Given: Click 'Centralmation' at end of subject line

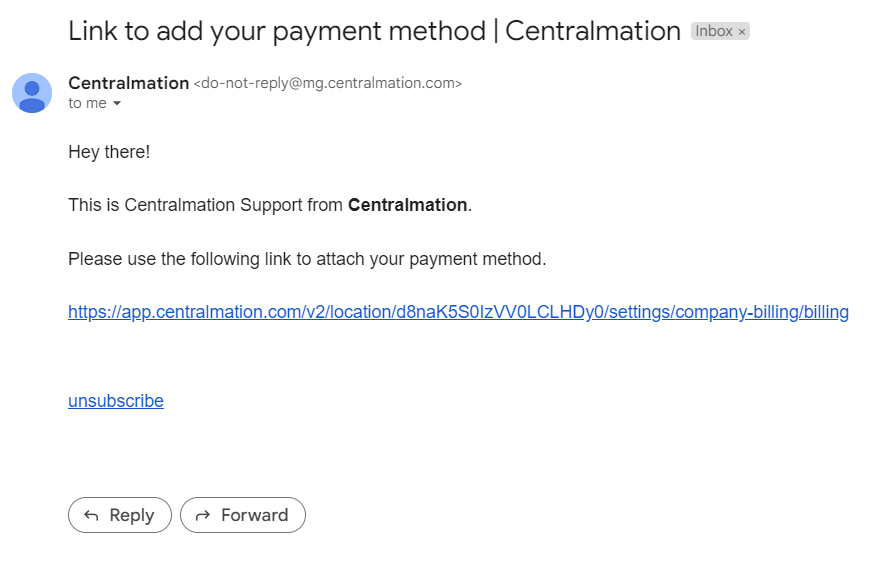Looking at the screenshot, I should (593, 31).
